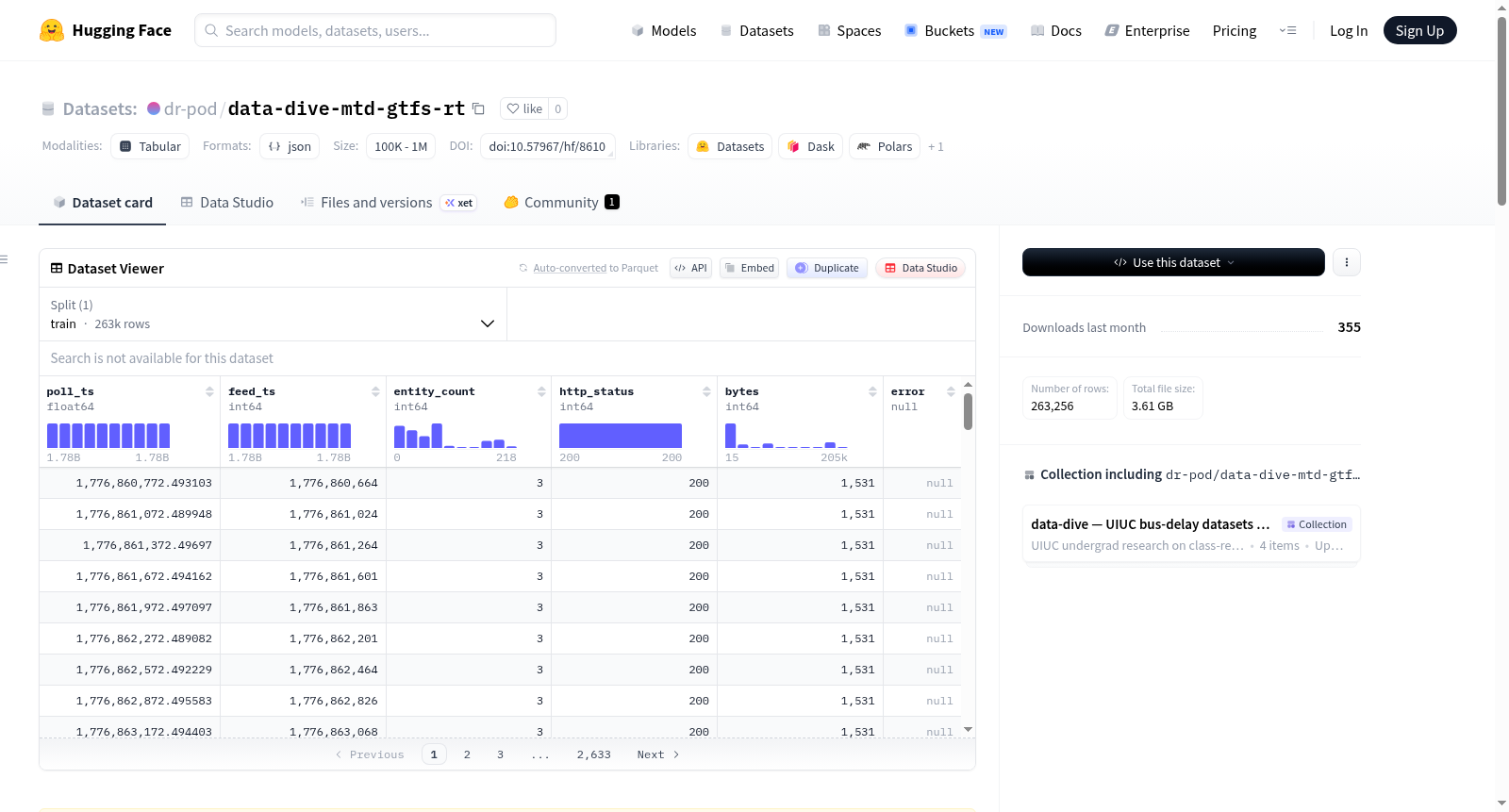Screen dimensions: 1509x812
Task: Expand the more navigation menu icon
Action: (x=1287, y=30)
